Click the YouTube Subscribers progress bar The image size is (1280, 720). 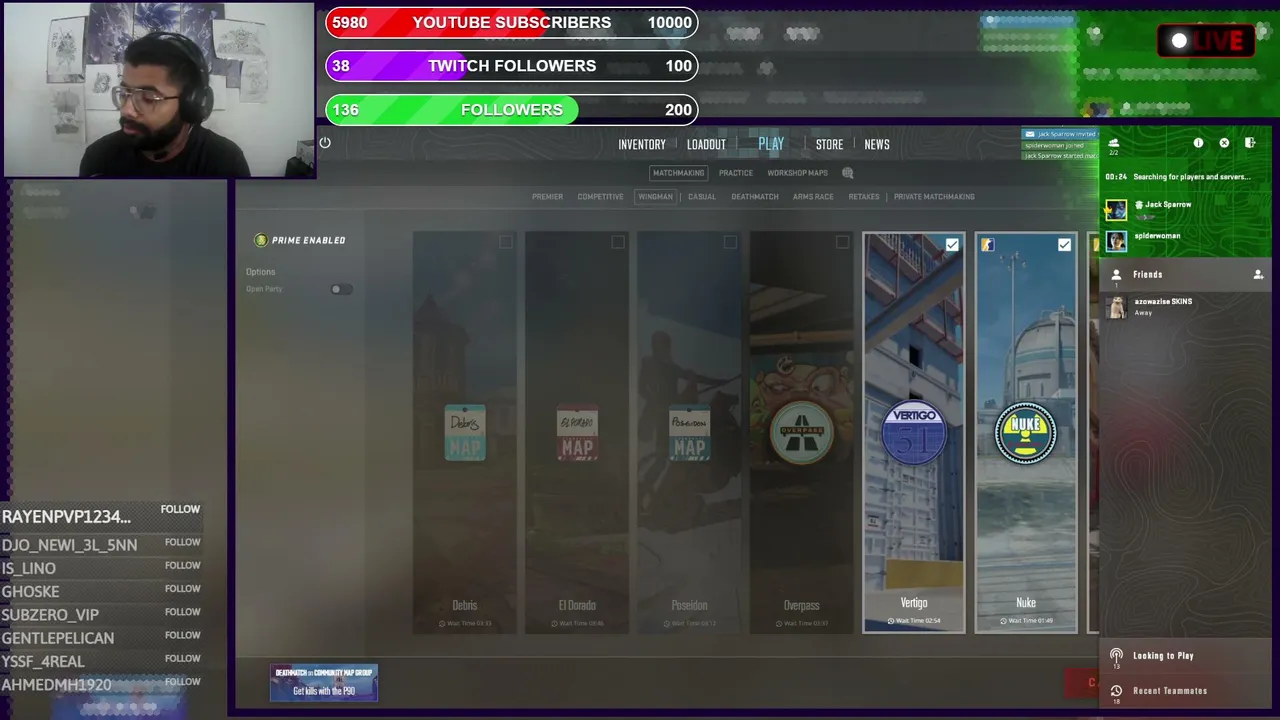click(512, 23)
